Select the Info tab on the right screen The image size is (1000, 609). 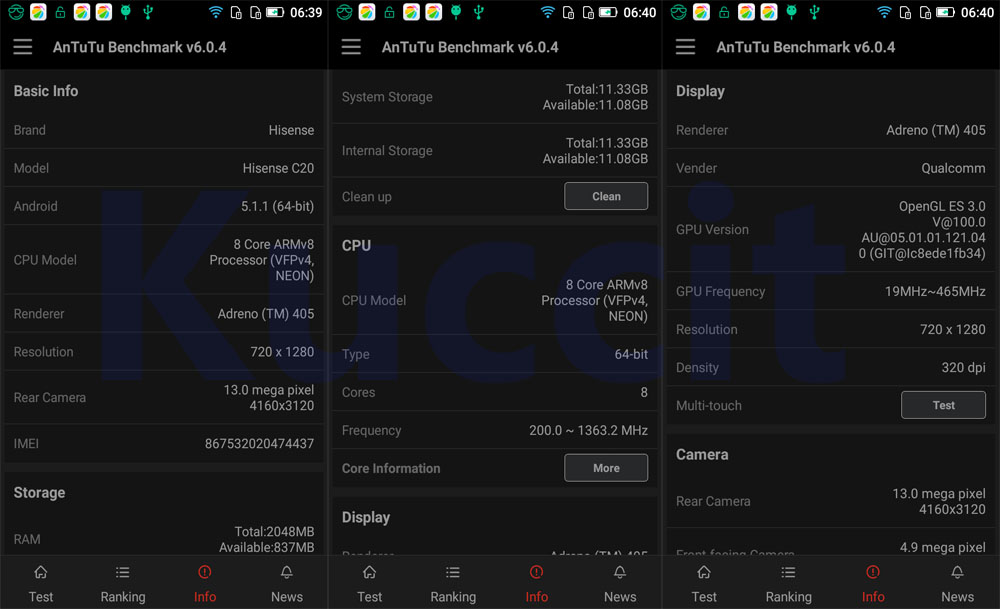click(873, 583)
